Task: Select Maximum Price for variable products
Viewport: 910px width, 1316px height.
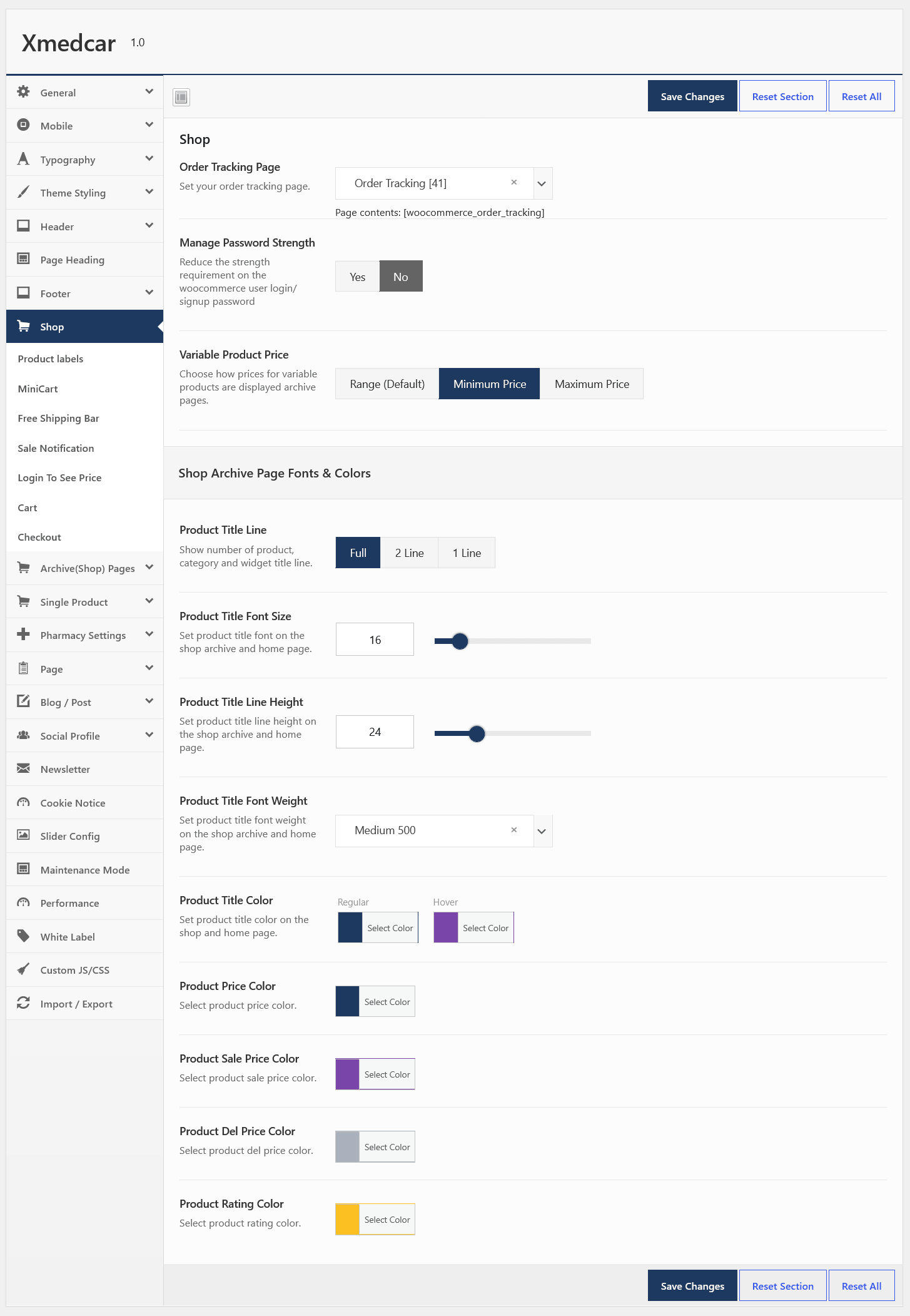Action: click(x=592, y=384)
